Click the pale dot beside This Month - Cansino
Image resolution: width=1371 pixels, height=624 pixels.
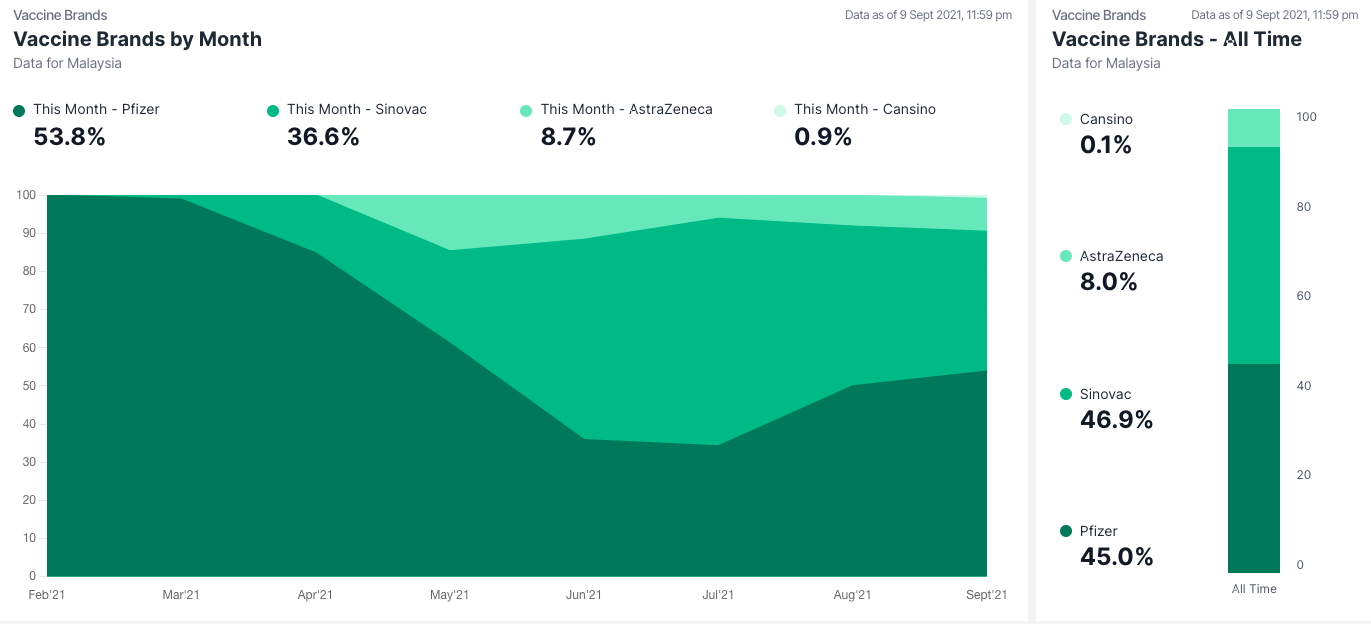point(780,111)
